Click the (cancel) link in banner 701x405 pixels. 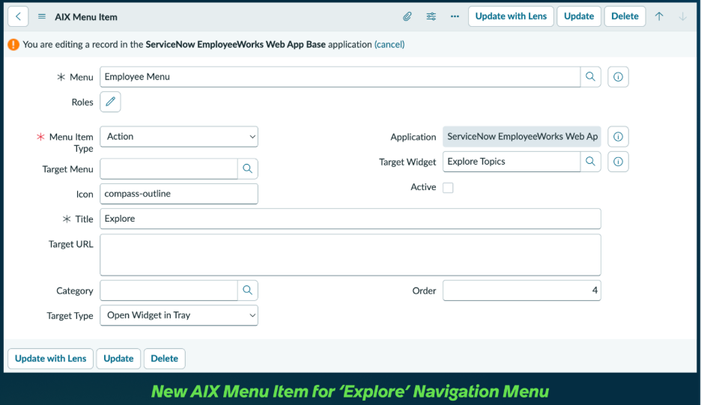coord(389,44)
